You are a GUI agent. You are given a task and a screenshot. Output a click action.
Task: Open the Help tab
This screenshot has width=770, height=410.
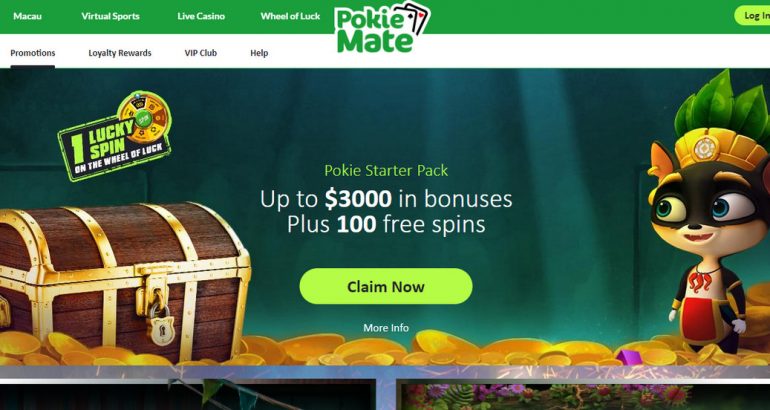(259, 53)
